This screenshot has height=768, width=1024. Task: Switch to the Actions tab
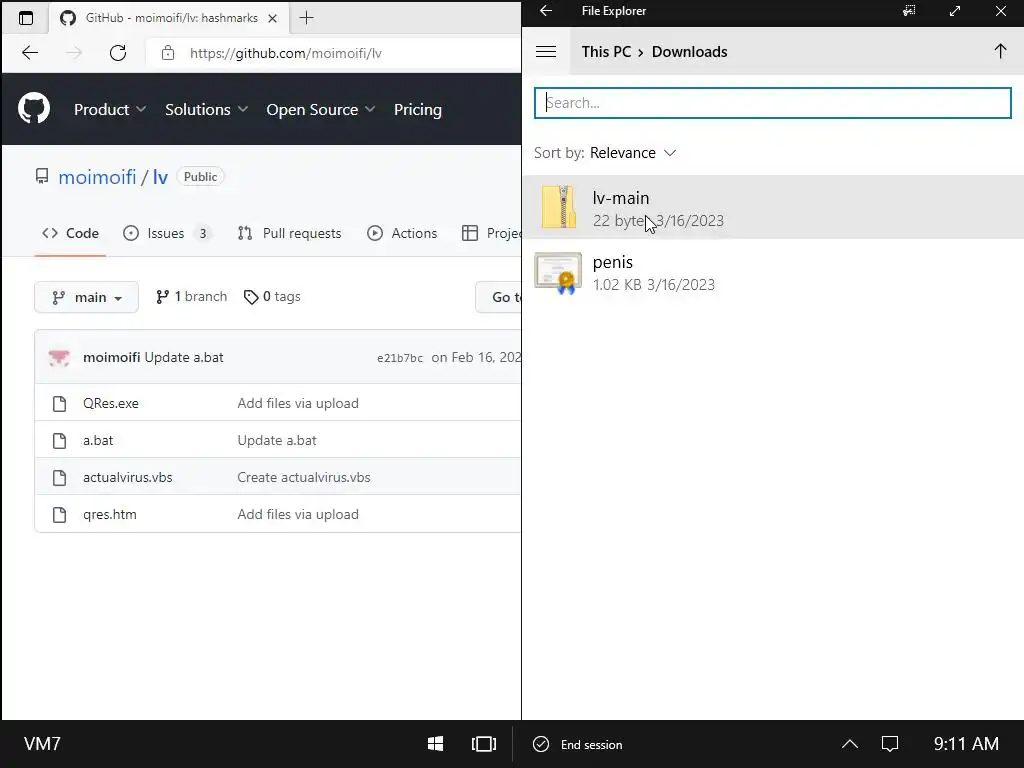click(x=402, y=233)
